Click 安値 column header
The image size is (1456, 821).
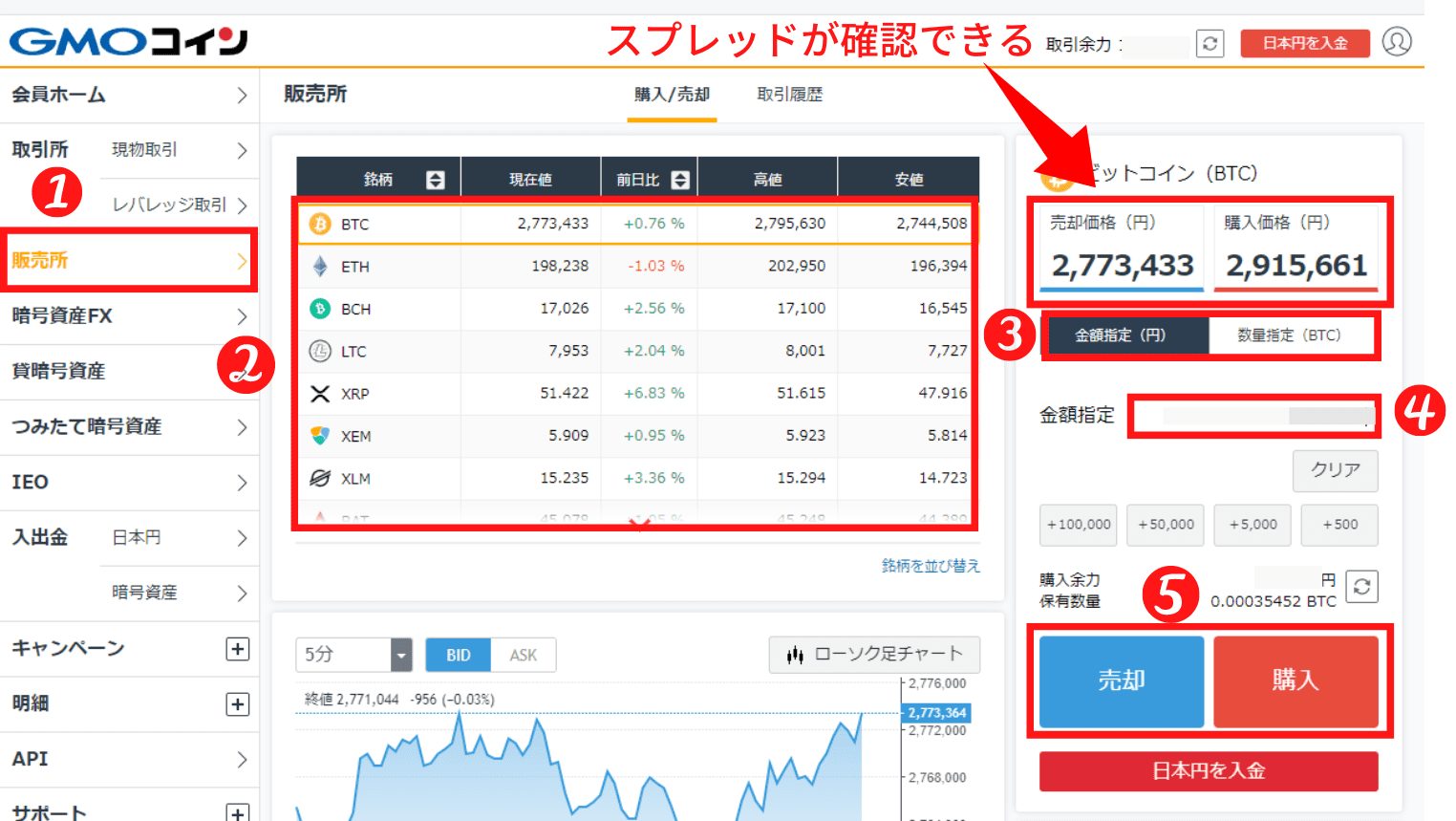tap(909, 180)
